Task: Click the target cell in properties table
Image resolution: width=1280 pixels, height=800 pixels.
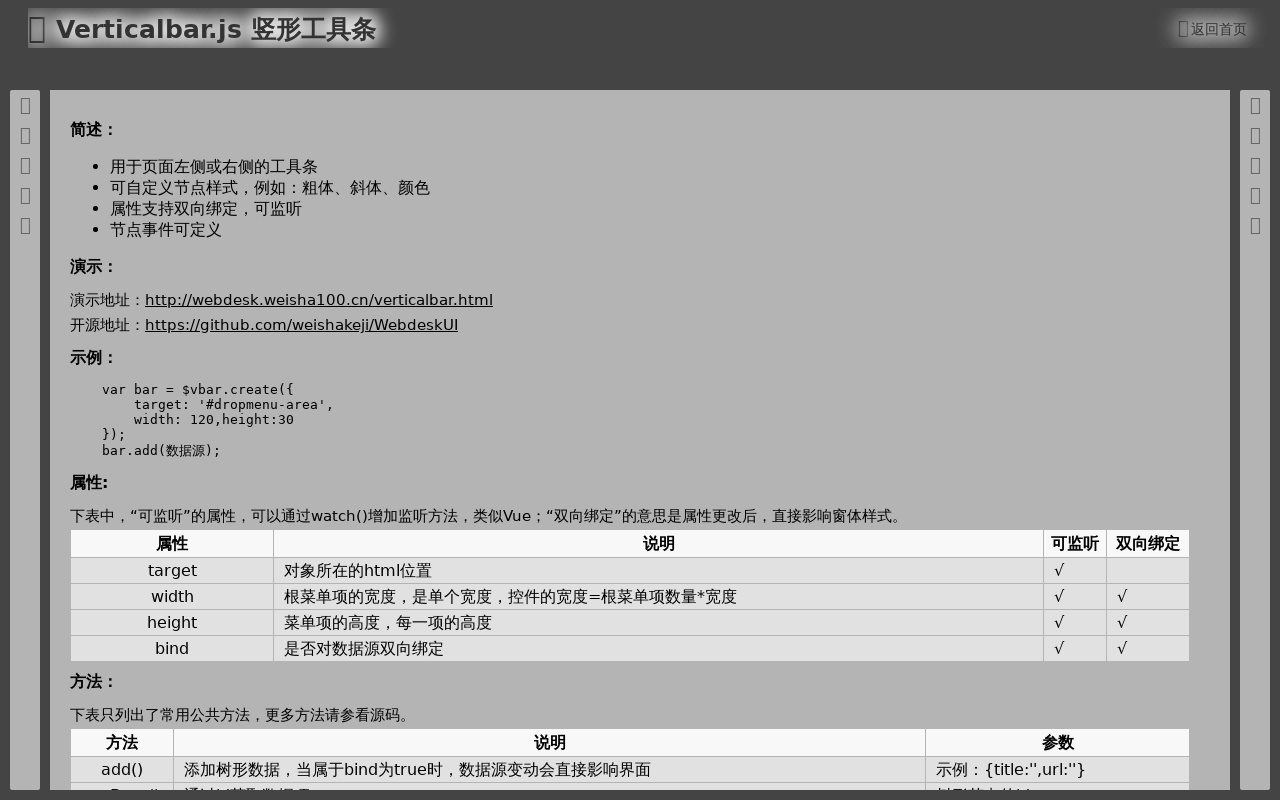Action: pyautogui.click(x=172, y=571)
